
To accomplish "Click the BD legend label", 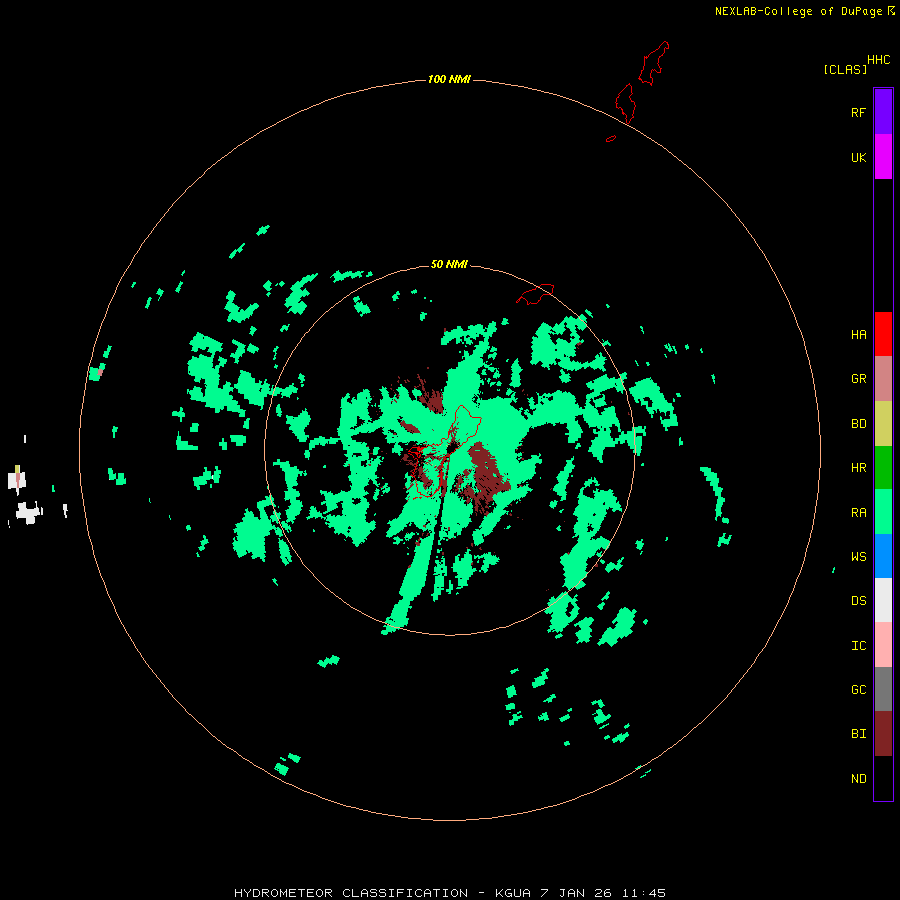I will pyautogui.click(x=858, y=424).
